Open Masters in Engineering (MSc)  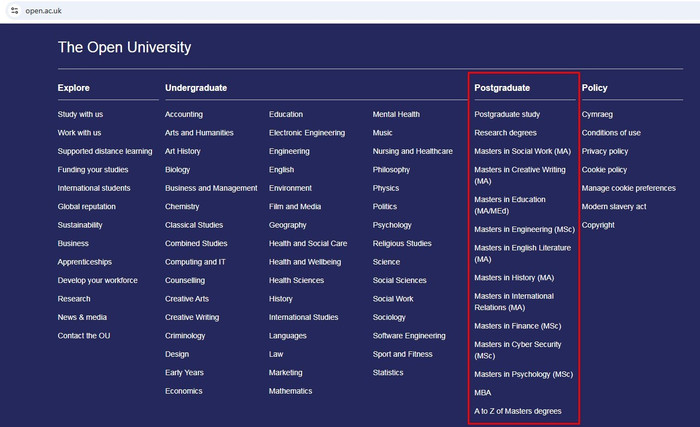[525, 229]
